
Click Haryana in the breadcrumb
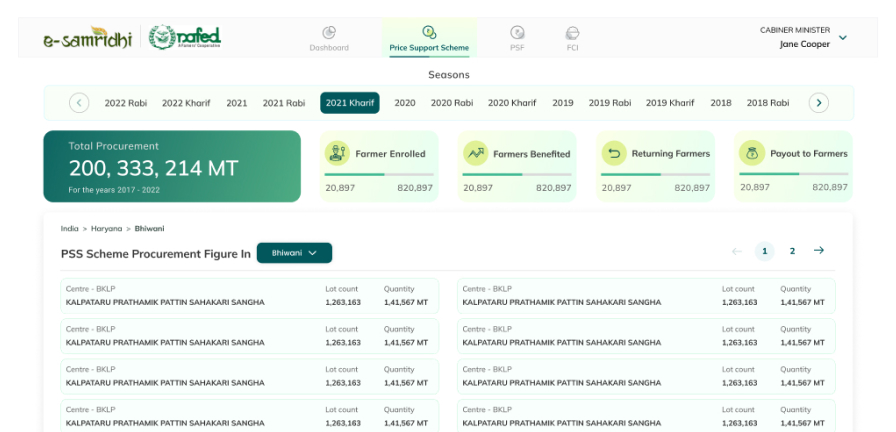pyautogui.click(x=106, y=229)
